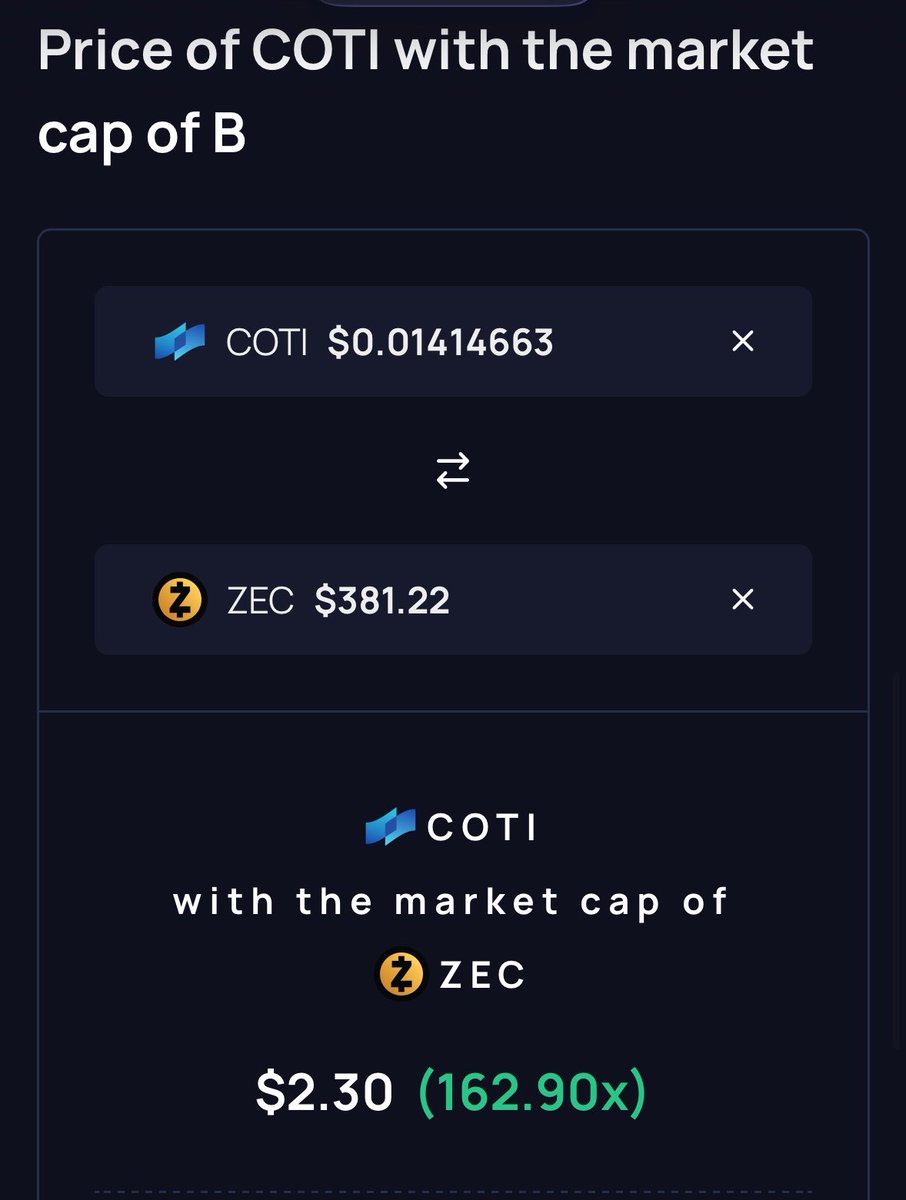Click the green 162.90x multiplier
Viewport: 906px width, 1200px height.
point(532,1092)
